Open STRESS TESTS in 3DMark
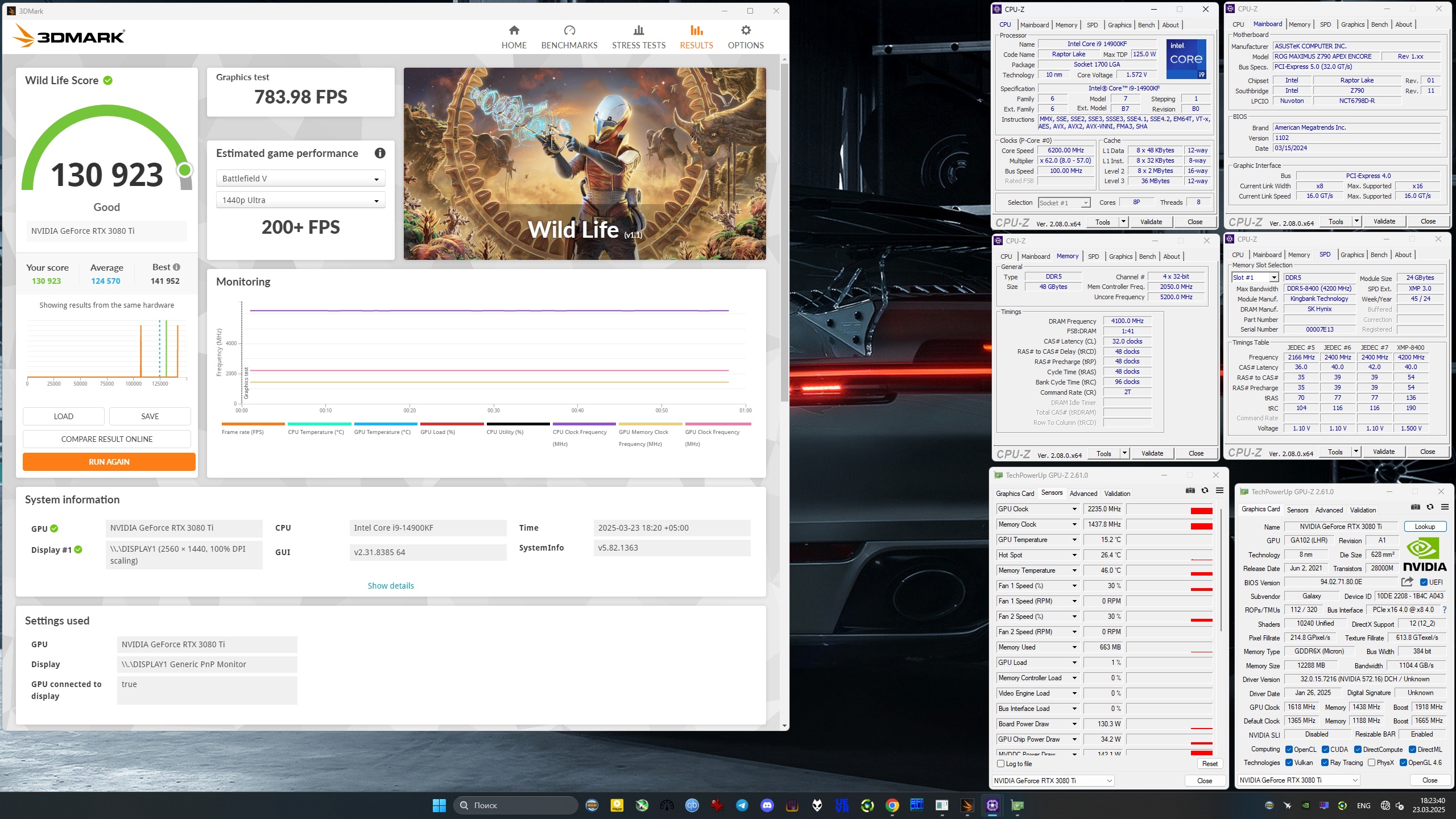This screenshot has width=1456, height=819. coord(639,38)
